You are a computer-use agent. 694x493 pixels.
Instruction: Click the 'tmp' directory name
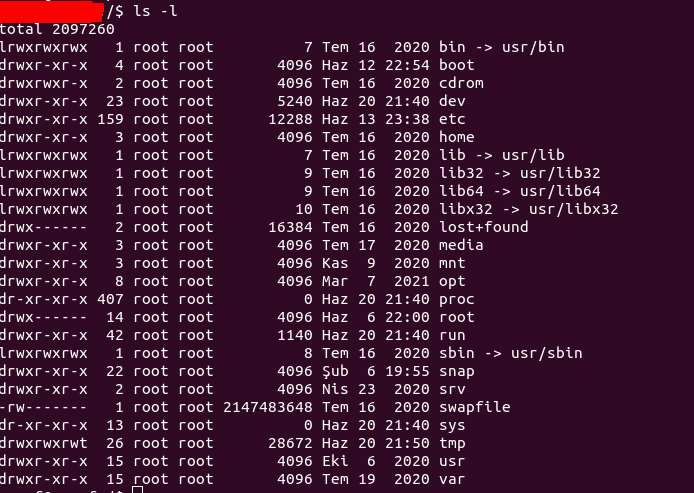pyautogui.click(x=452, y=443)
